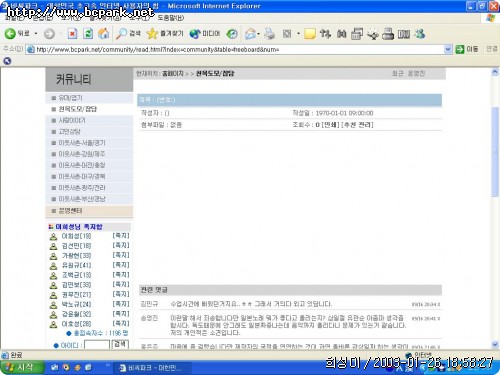Click the Forward navigation arrow

(x=49, y=34)
